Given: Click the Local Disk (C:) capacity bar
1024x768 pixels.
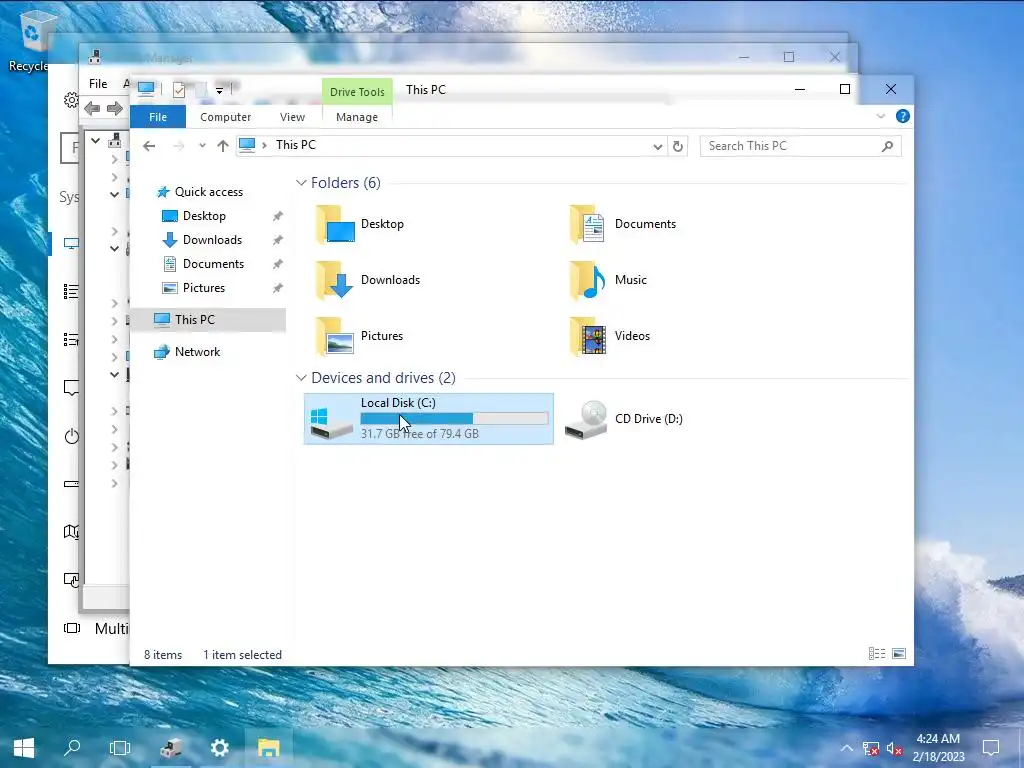Looking at the screenshot, I should click(455, 418).
